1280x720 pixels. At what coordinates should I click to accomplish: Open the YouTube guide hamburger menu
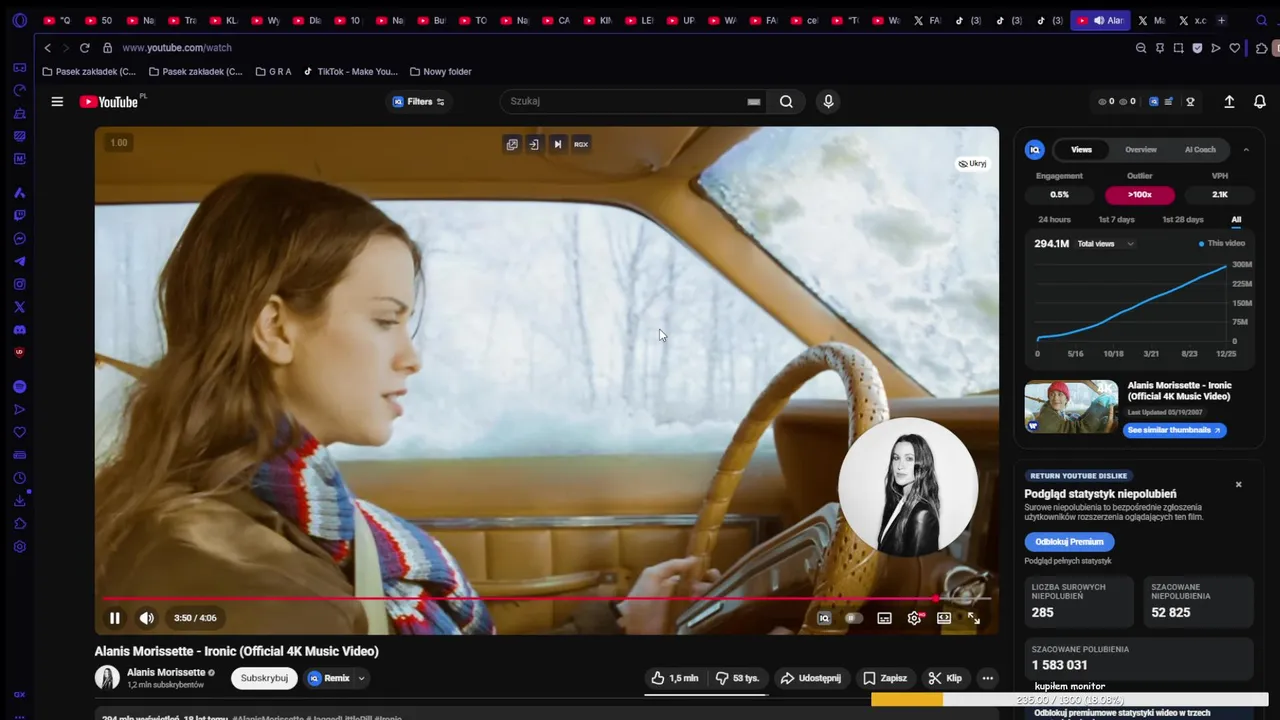pos(57,101)
